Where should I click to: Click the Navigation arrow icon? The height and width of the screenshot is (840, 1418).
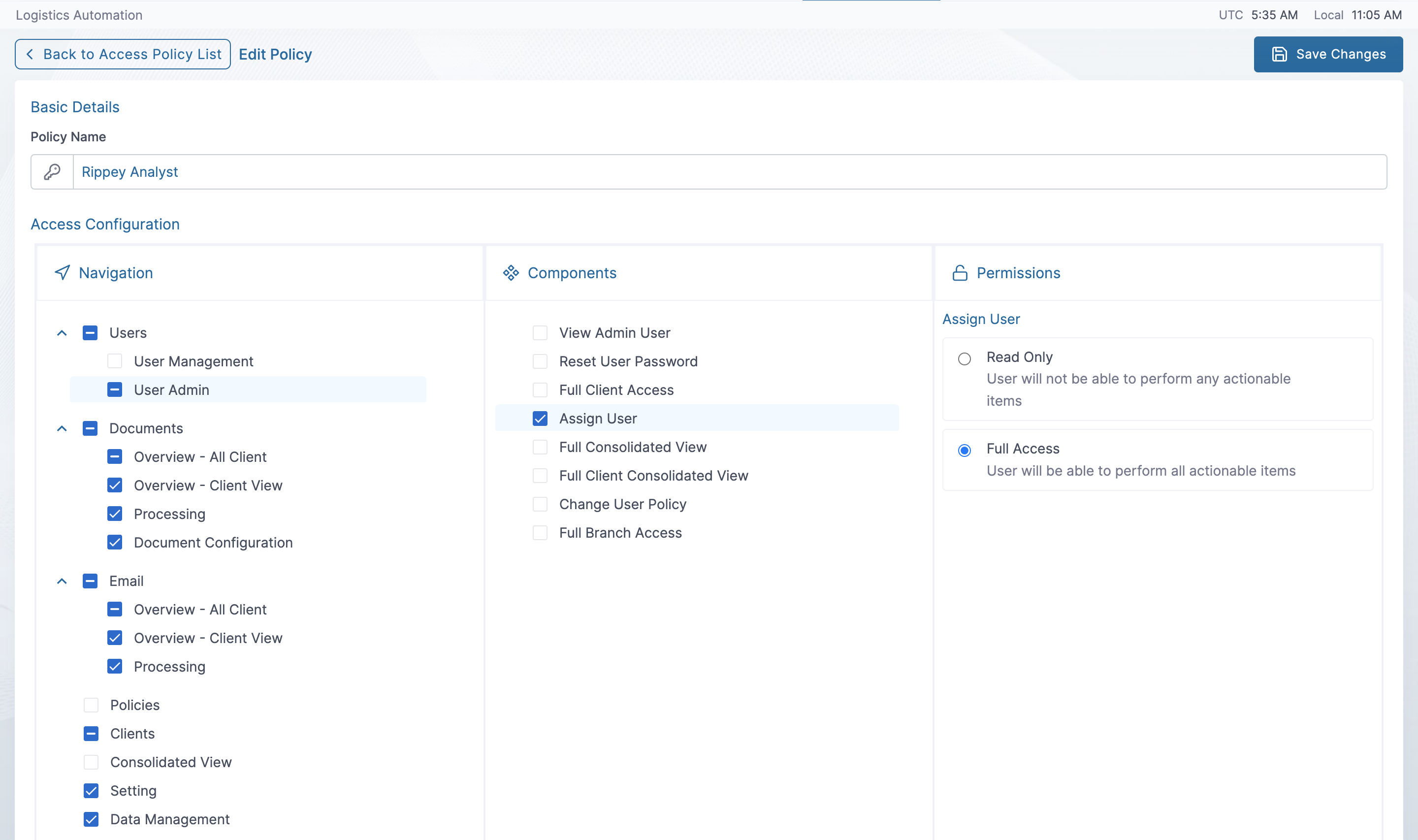click(62, 273)
